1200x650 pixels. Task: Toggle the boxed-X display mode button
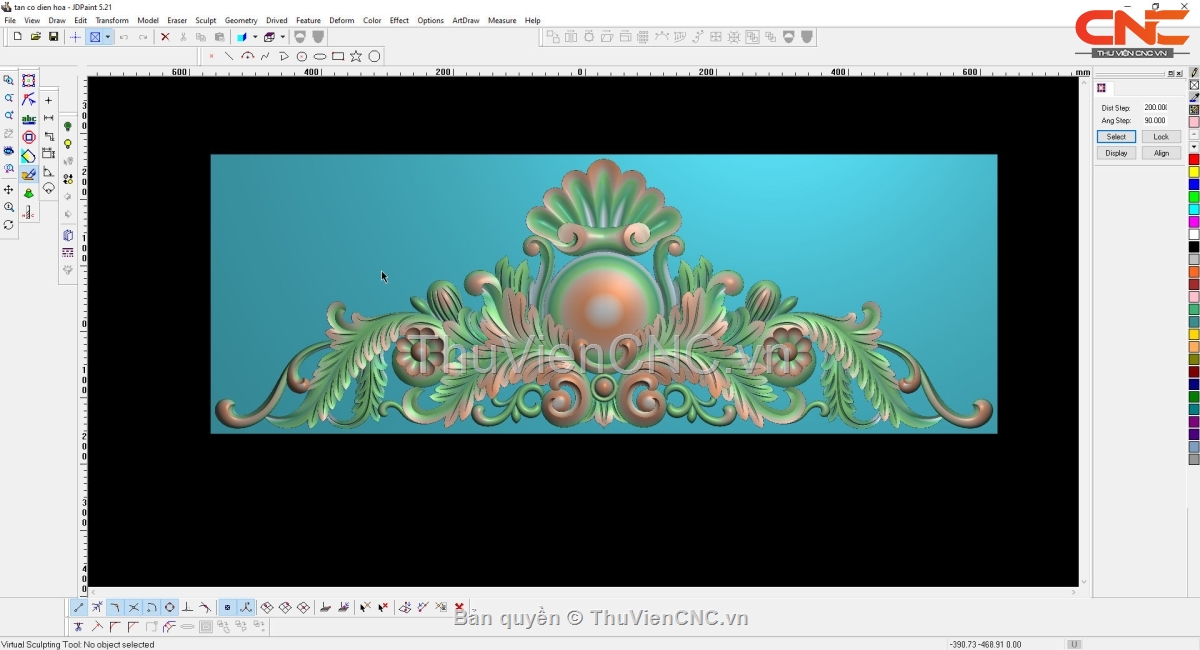tap(95, 37)
